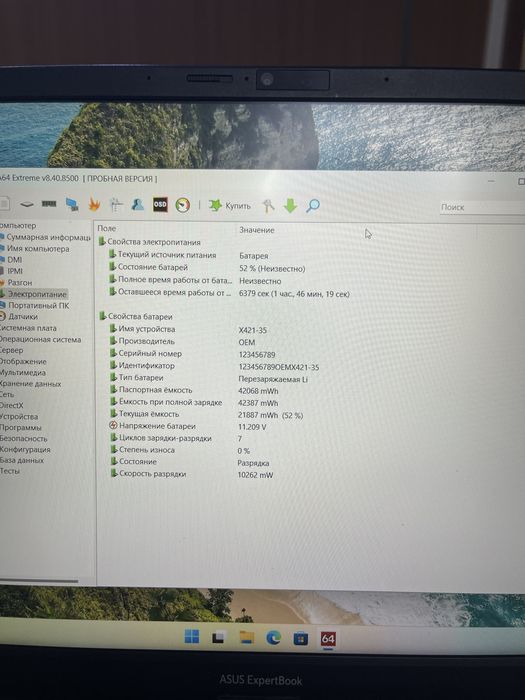Image resolution: width=525 pixels, height=700 pixels.
Task: Open the Отображение category
Action: [23, 362]
